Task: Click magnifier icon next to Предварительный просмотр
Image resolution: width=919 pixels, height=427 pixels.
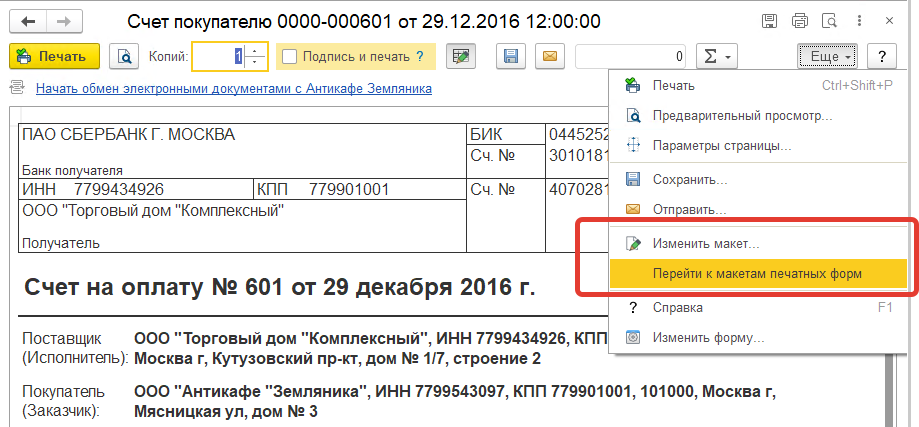Action: coord(634,115)
